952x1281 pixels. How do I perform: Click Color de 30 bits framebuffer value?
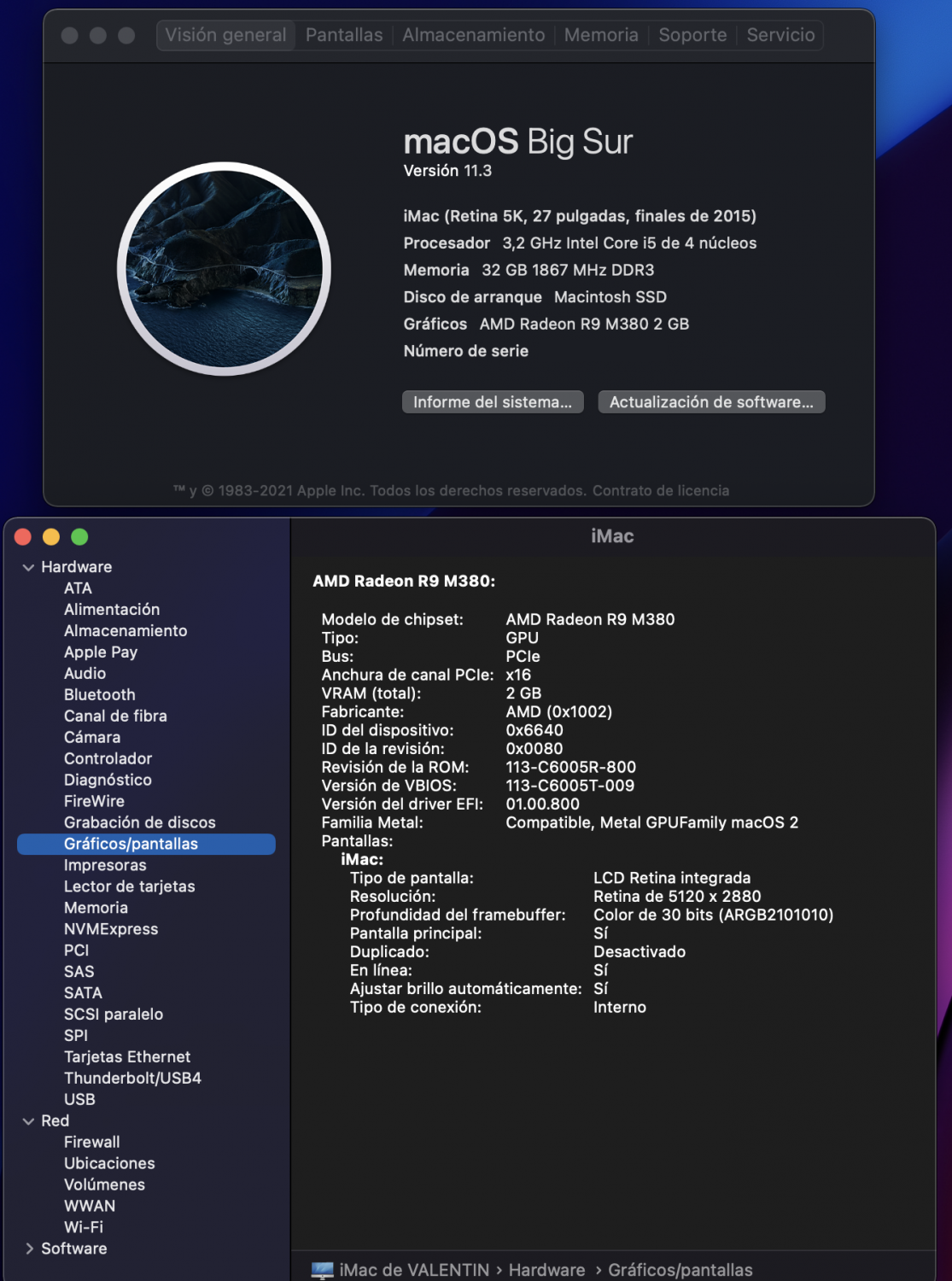click(714, 915)
